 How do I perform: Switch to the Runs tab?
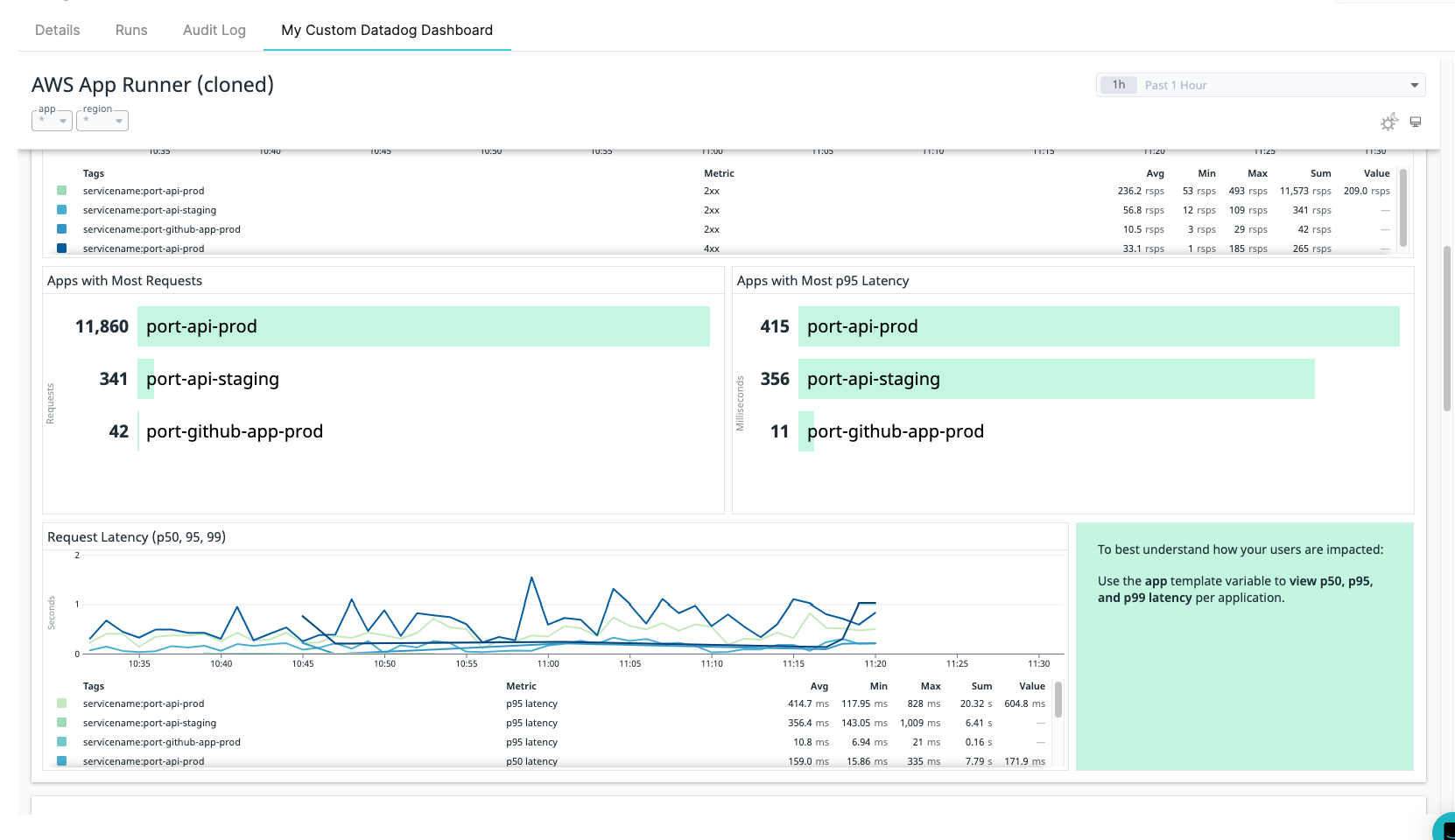(x=130, y=30)
